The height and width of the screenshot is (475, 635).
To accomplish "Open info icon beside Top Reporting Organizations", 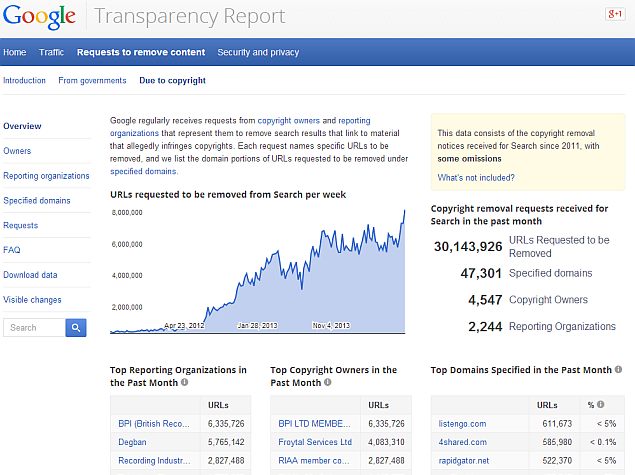I will point(184,382).
